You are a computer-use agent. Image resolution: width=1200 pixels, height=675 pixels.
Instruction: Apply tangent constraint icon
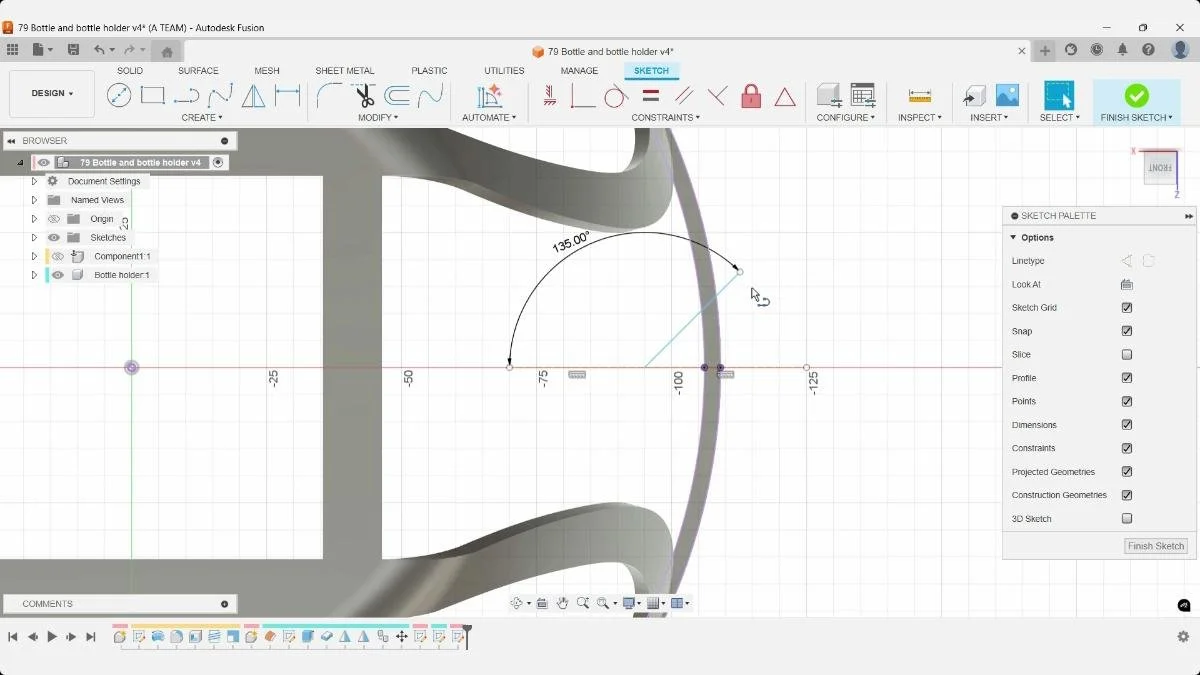pos(616,96)
